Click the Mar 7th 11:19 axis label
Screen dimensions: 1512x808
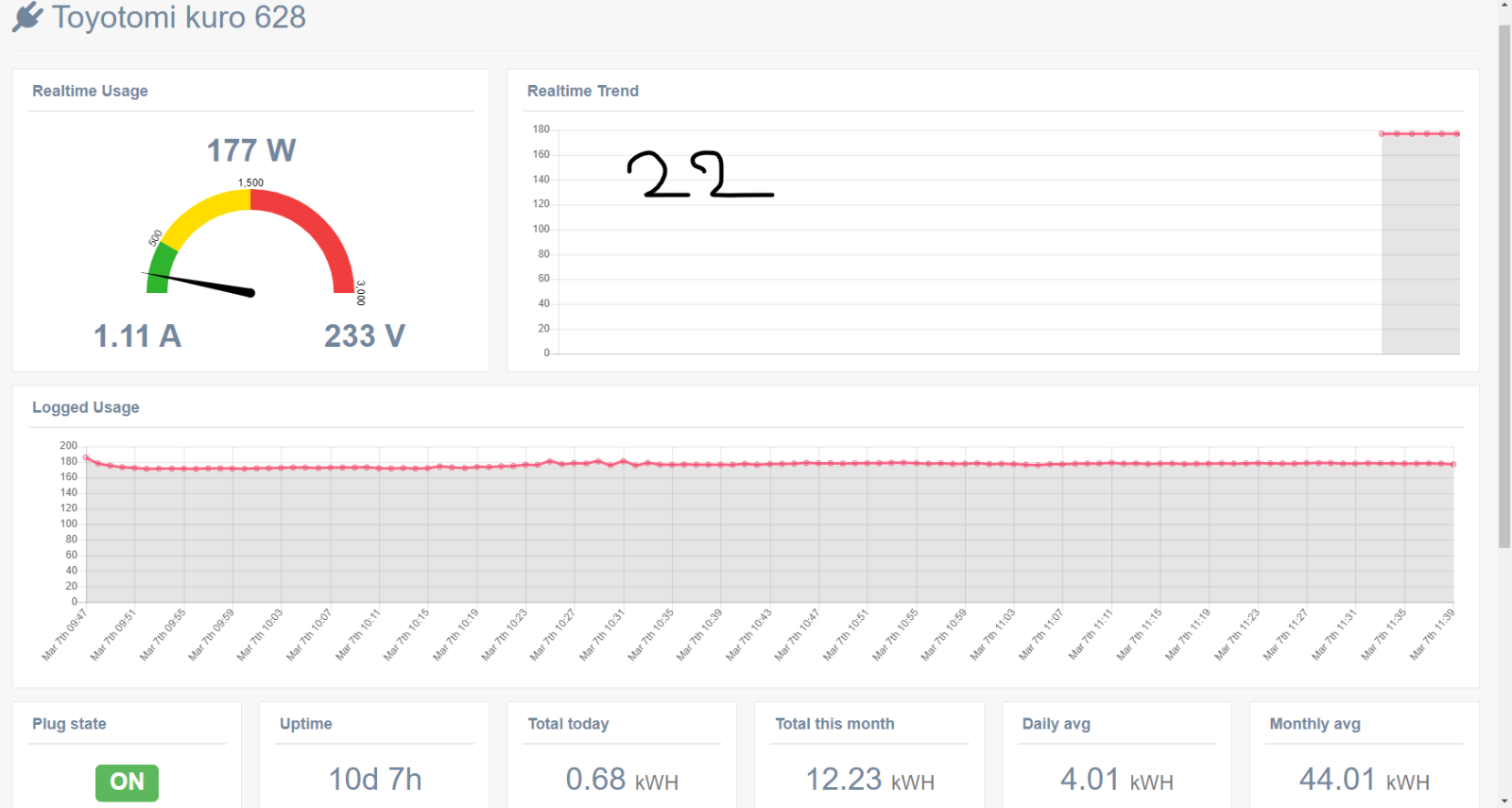point(1188,634)
